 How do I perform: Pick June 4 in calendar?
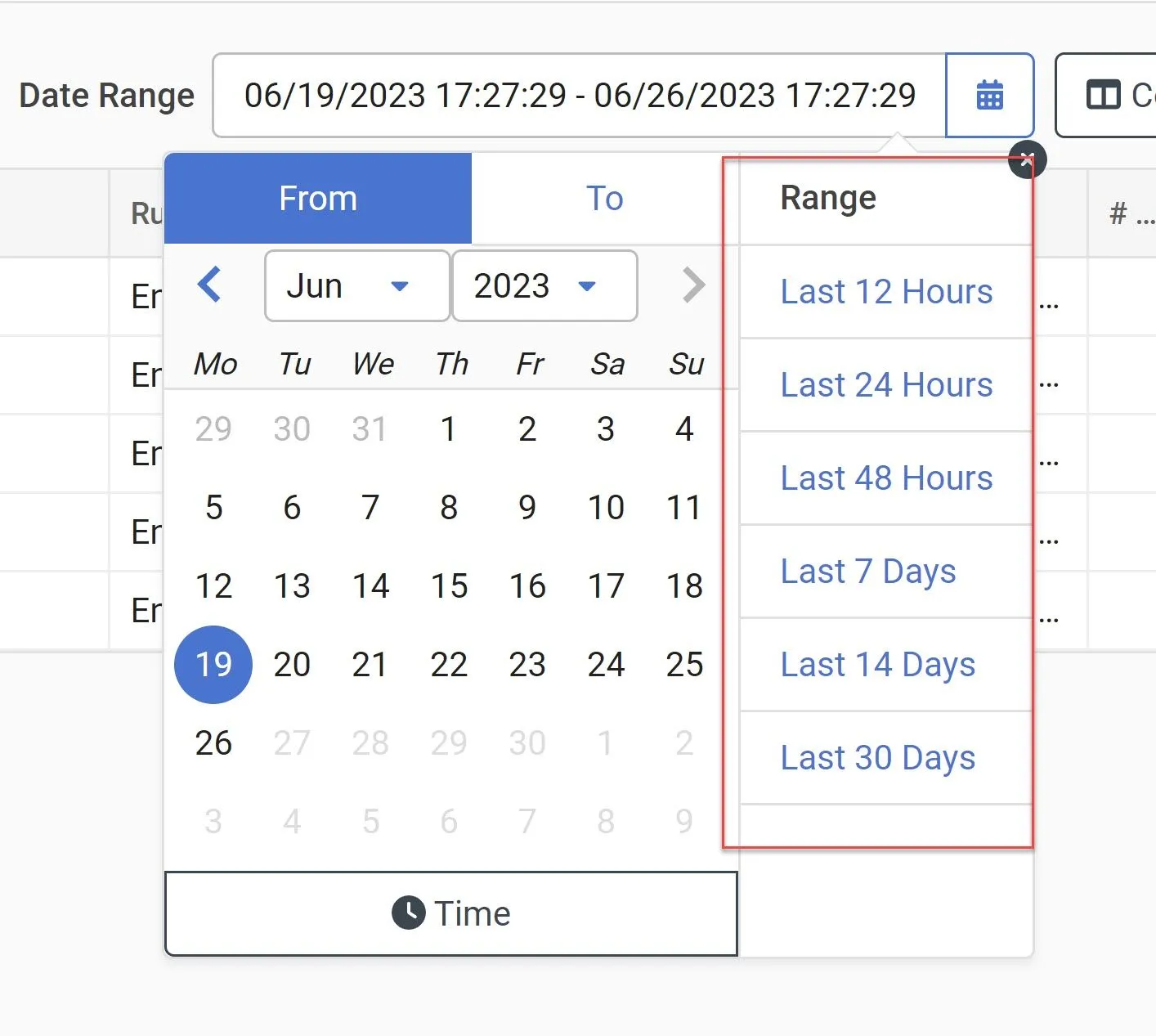tap(684, 429)
